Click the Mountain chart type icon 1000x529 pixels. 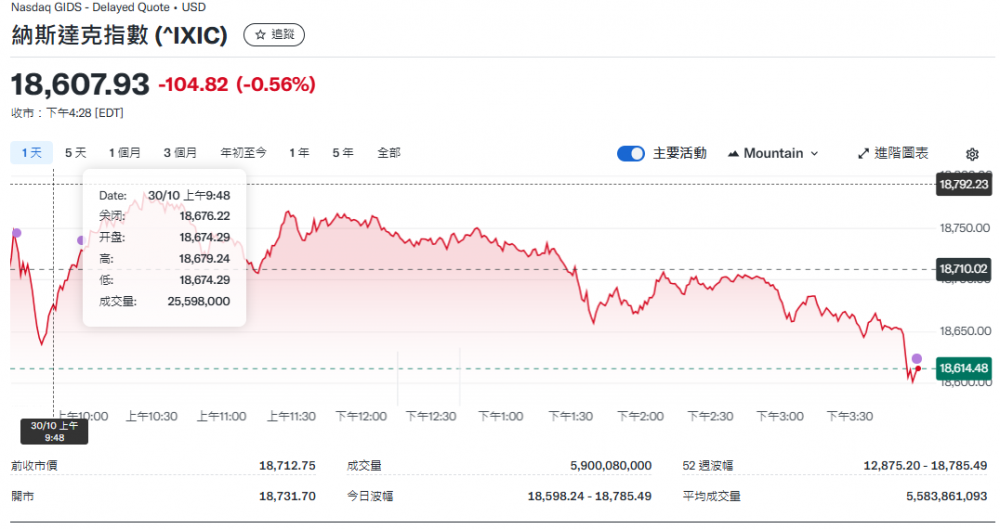point(733,154)
